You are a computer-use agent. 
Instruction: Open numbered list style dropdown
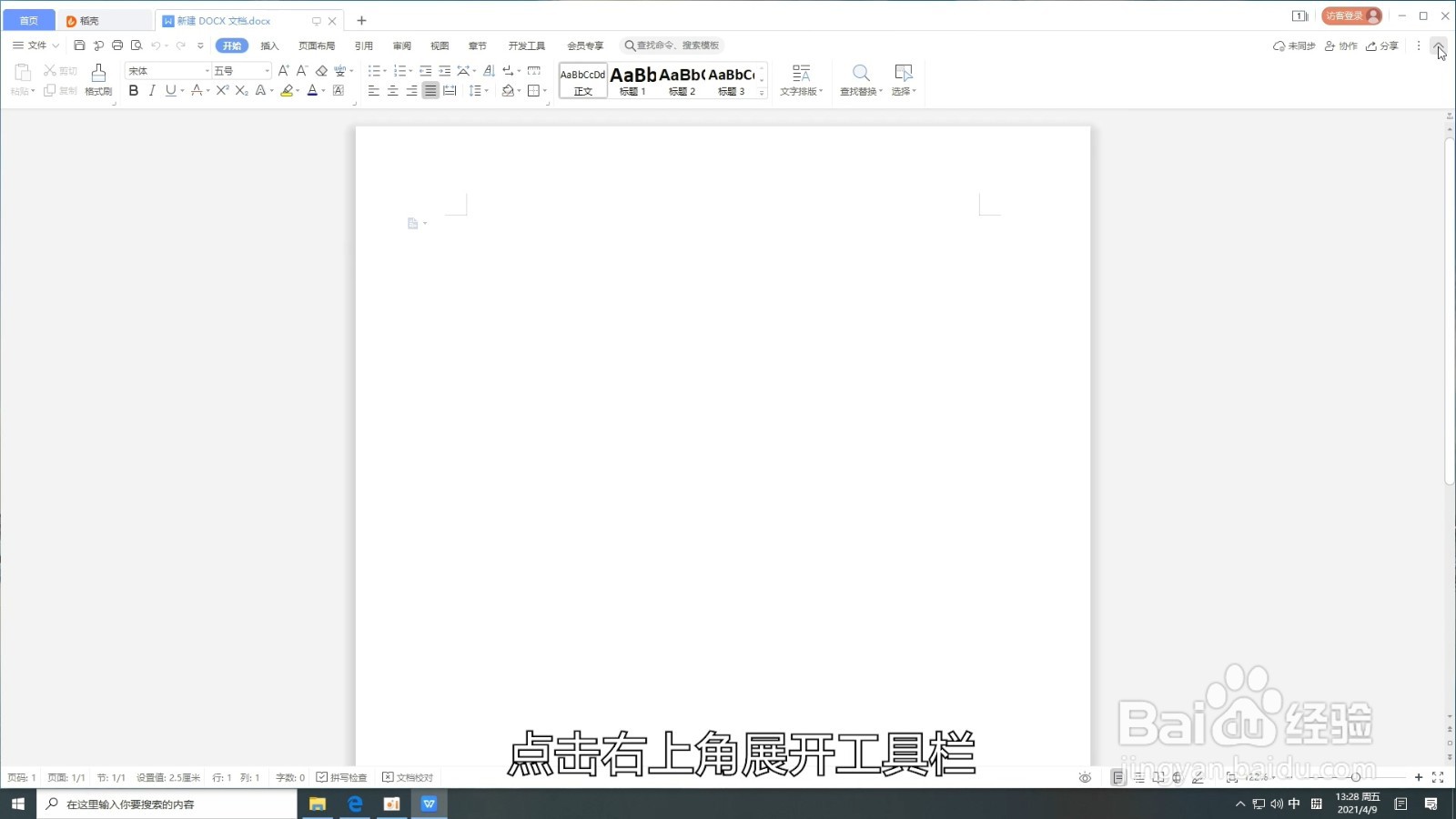click(x=410, y=70)
